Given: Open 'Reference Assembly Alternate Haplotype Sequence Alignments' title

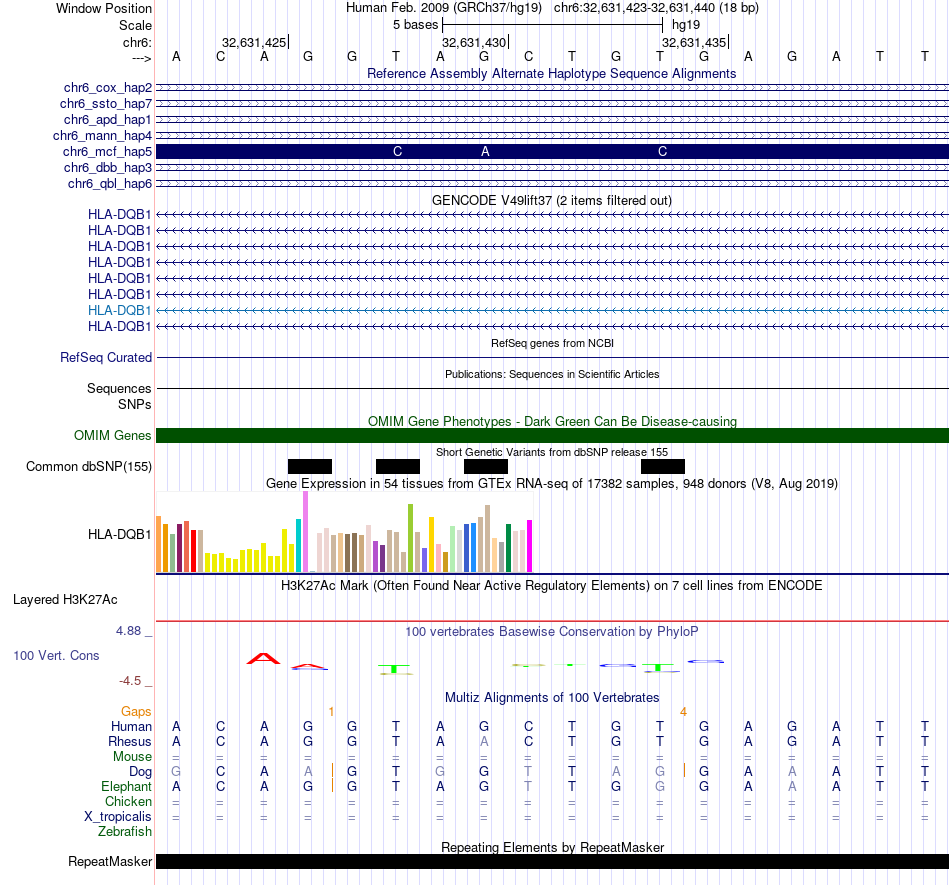Looking at the screenshot, I should point(552,73).
